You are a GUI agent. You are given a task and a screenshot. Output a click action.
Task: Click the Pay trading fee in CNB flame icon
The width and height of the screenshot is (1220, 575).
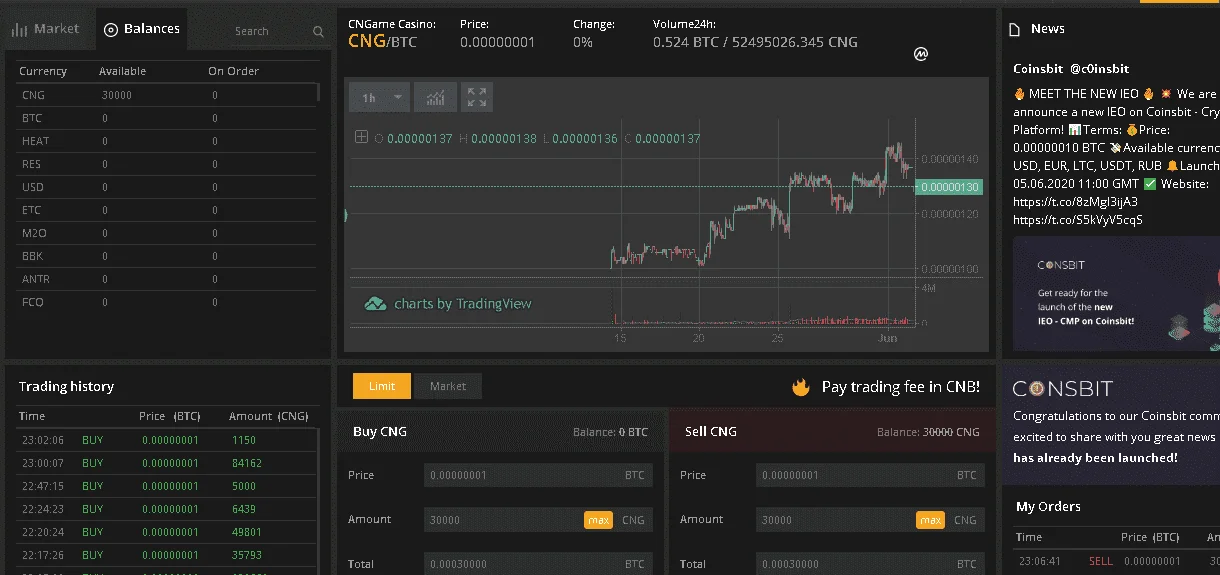[800, 386]
